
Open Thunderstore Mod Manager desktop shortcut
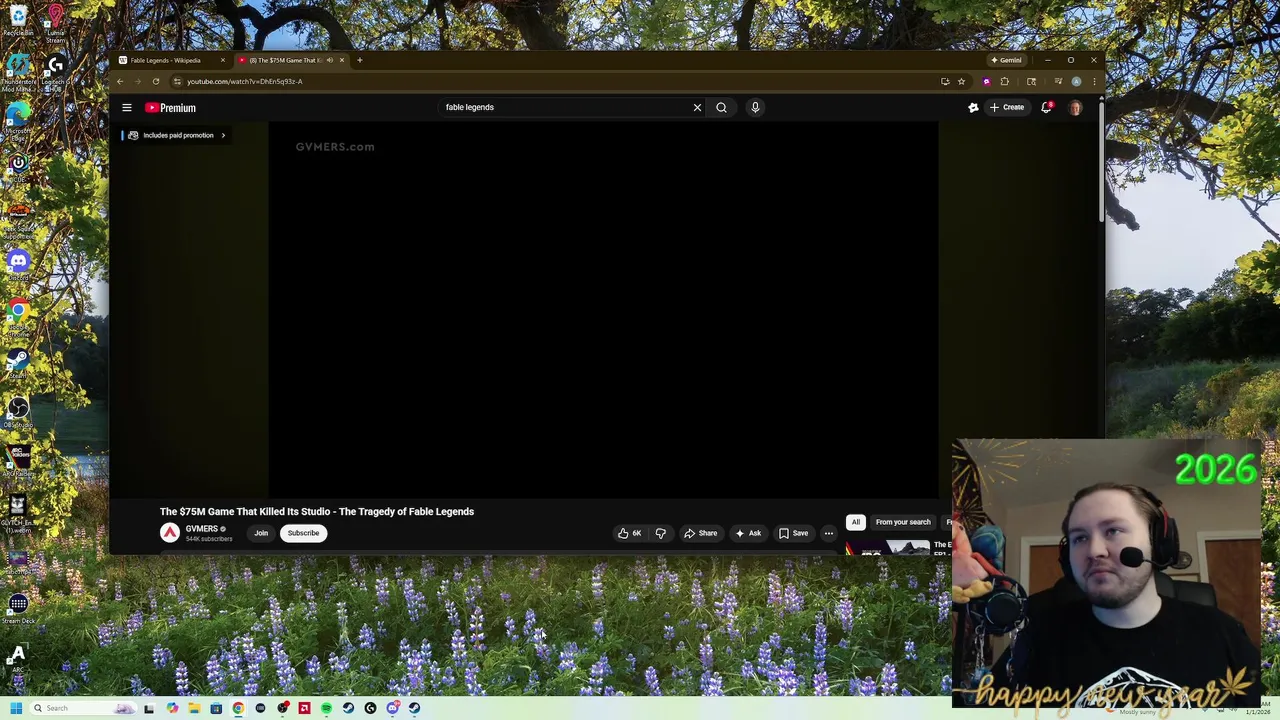18,72
